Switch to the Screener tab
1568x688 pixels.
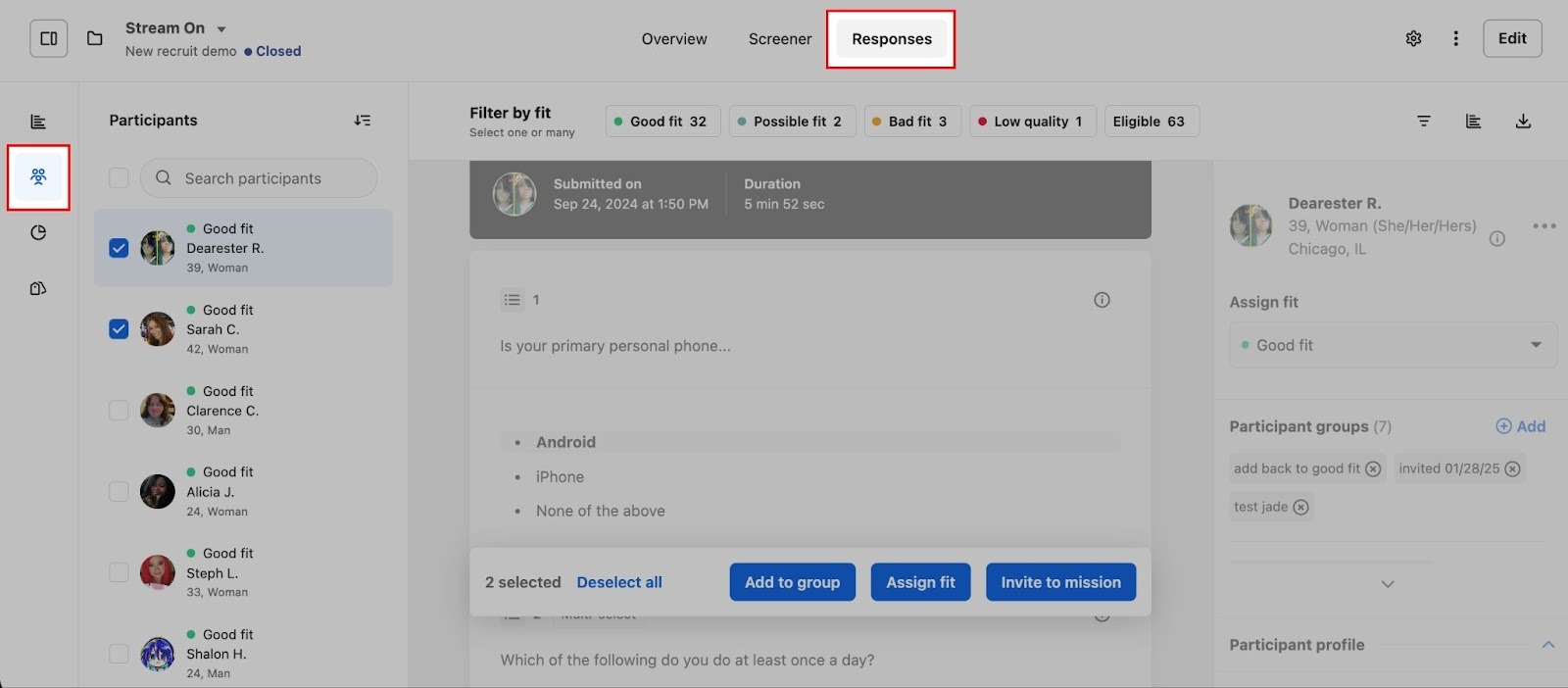coord(780,39)
